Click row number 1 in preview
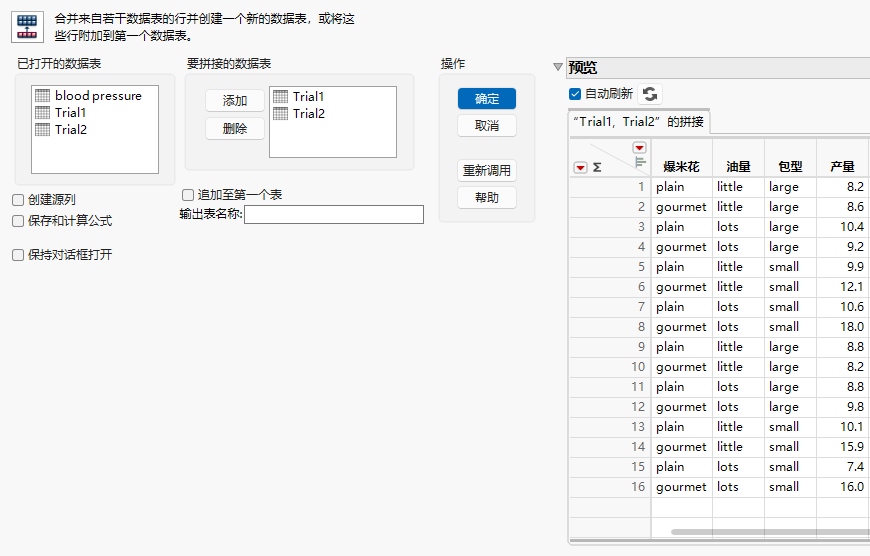Screen dimensions: 870x556 point(610,187)
